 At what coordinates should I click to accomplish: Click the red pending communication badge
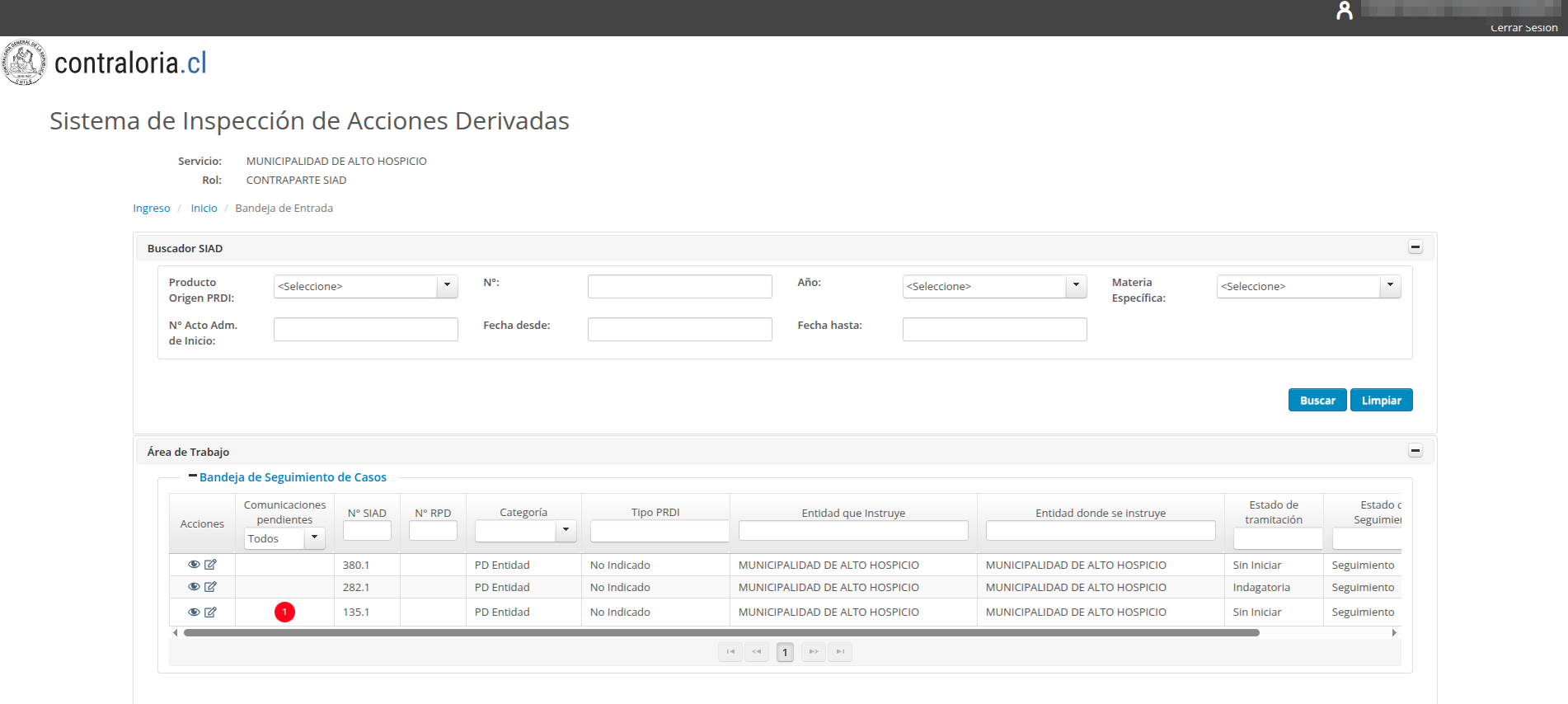(x=284, y=612)
